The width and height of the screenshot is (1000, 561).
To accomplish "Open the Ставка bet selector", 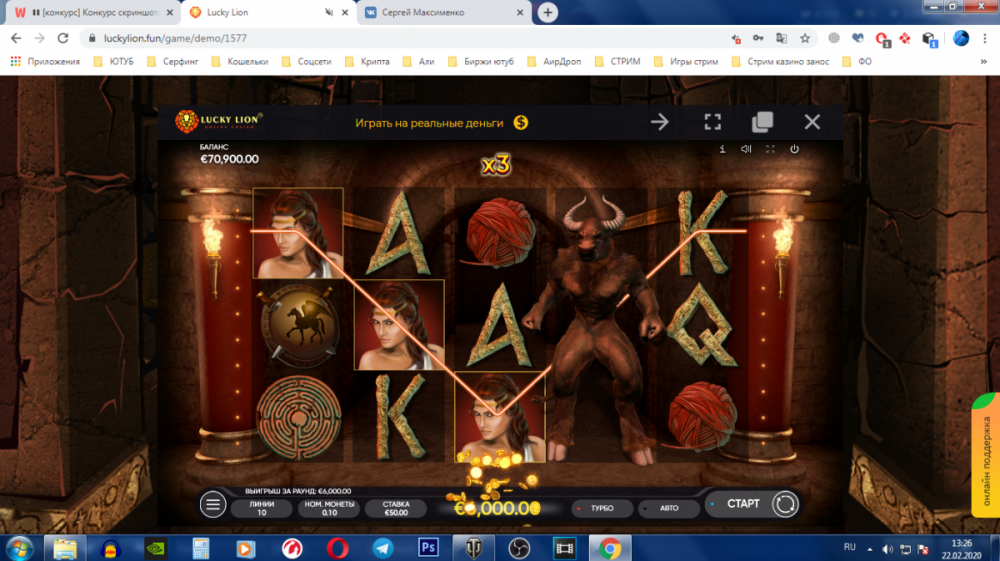I will pyautogui.click(x=396, y=508).
